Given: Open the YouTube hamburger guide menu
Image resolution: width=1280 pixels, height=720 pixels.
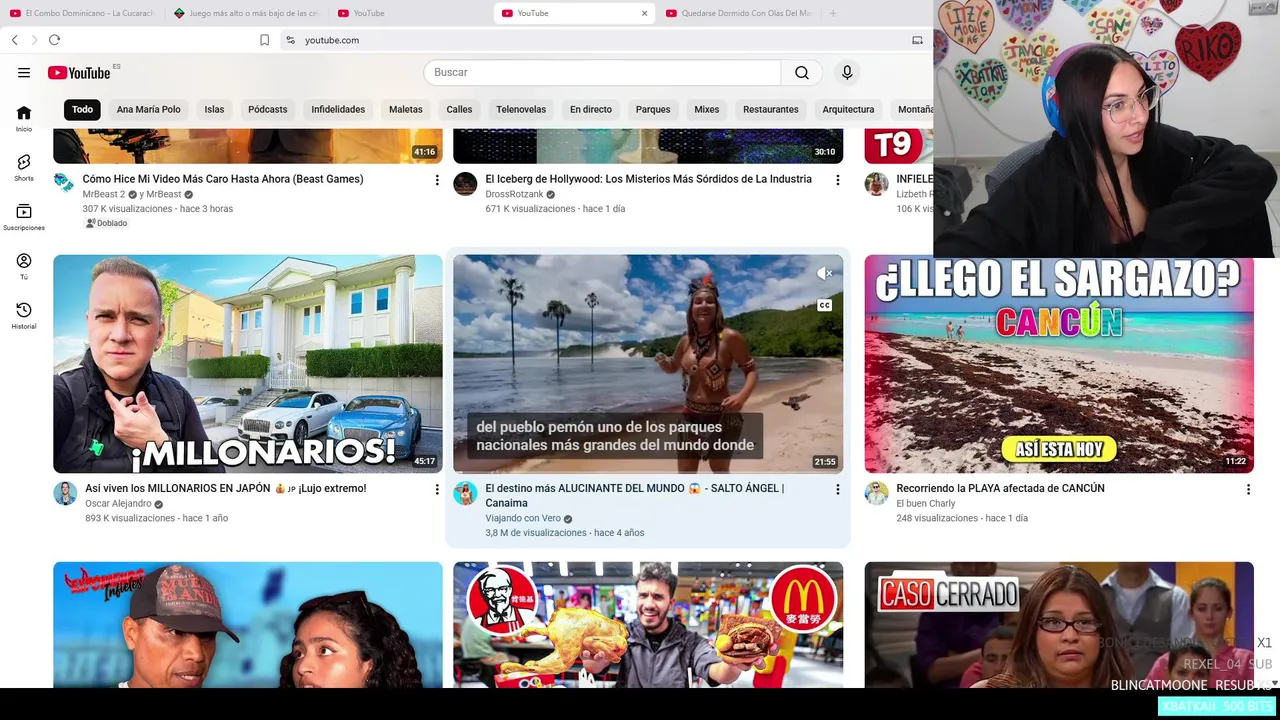Looking at the screenshot, I should pyautogui.click(x=24, y=72).
